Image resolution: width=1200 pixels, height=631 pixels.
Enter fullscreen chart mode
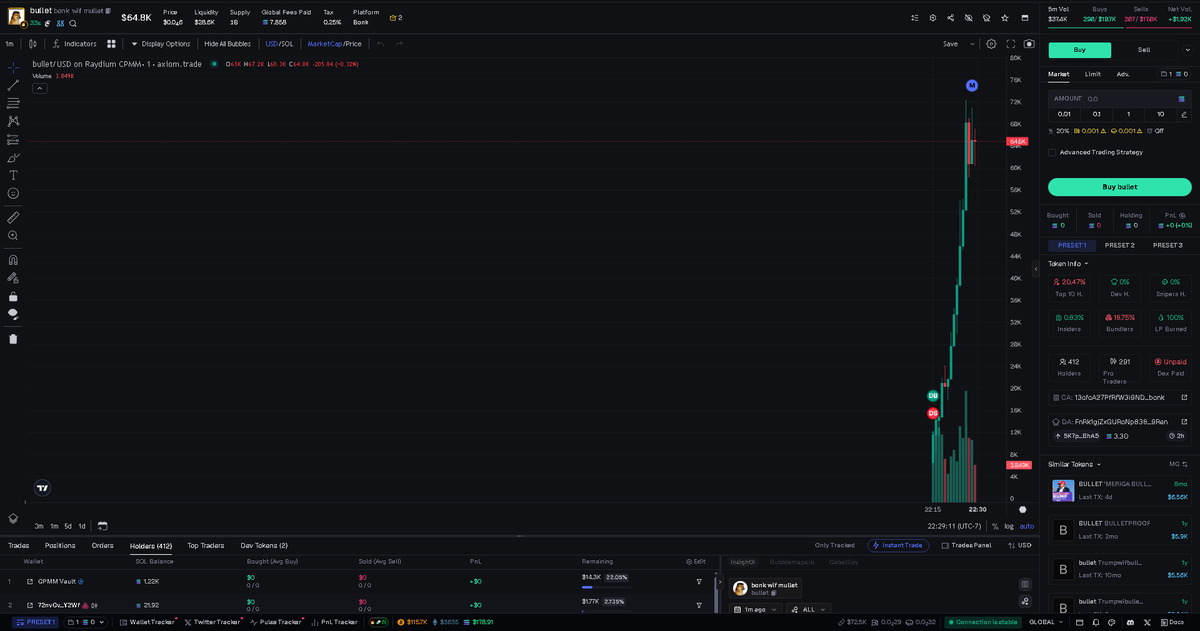point(1011,44)
